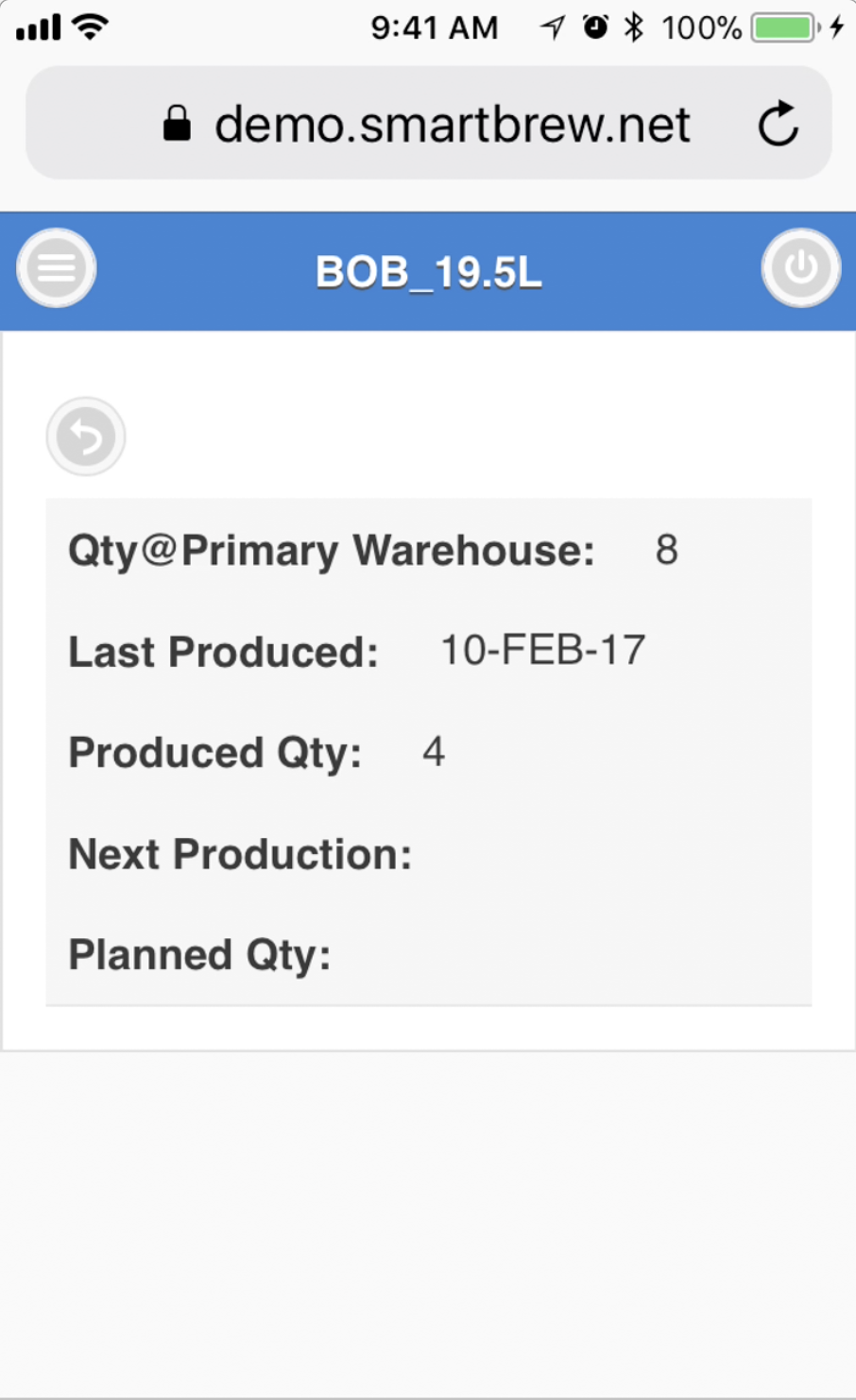856x1400 pixels.
Task: Tap the green battery indicator
Action: coord(784,27)
